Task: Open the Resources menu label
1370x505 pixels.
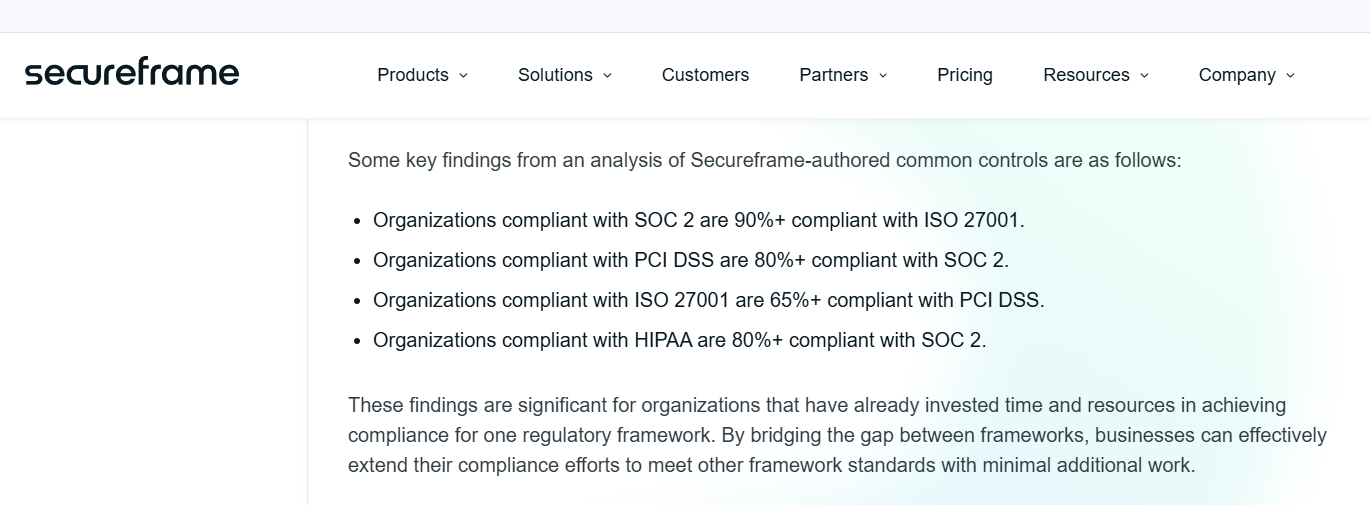Action: pos(1086,75)
